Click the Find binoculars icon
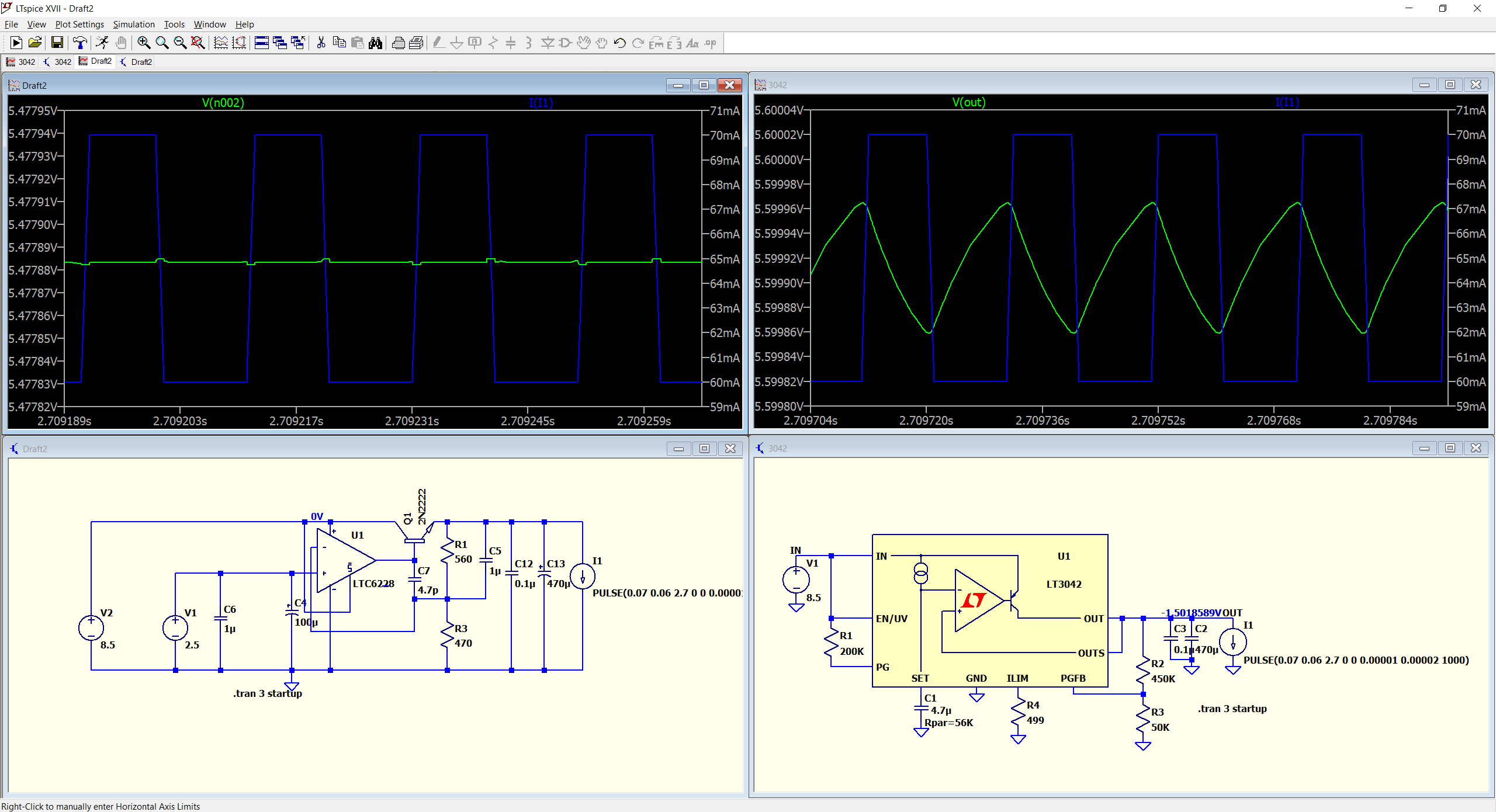 tap(375, 43)
